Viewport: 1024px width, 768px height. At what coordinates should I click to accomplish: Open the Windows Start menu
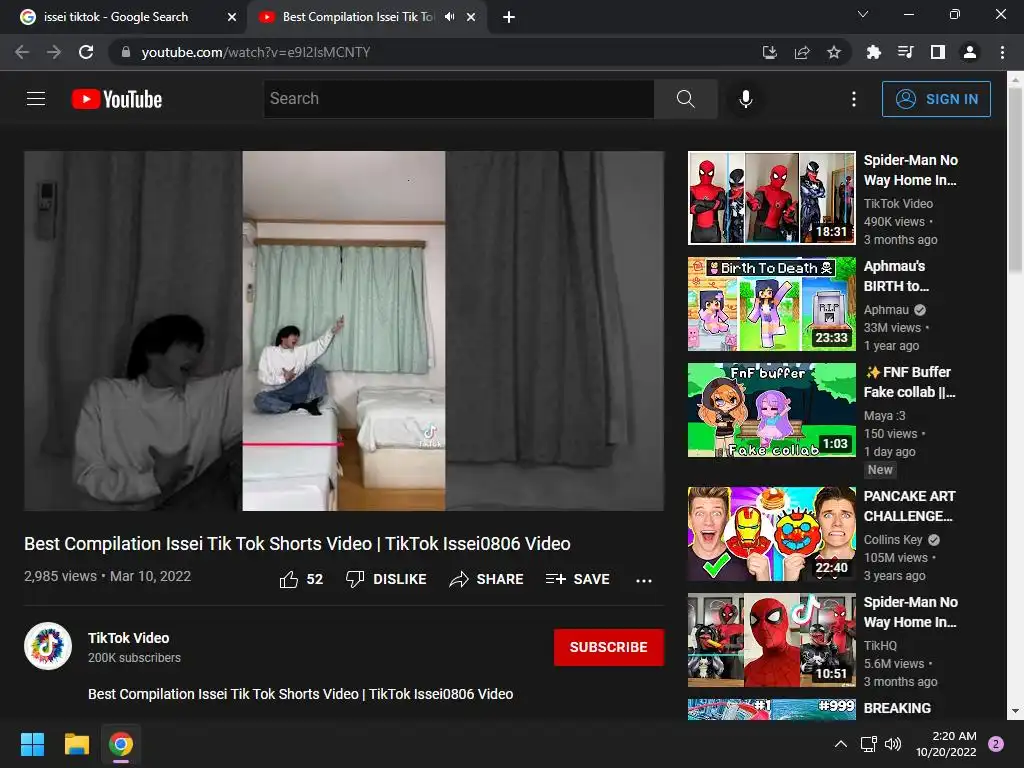(32, 744)
